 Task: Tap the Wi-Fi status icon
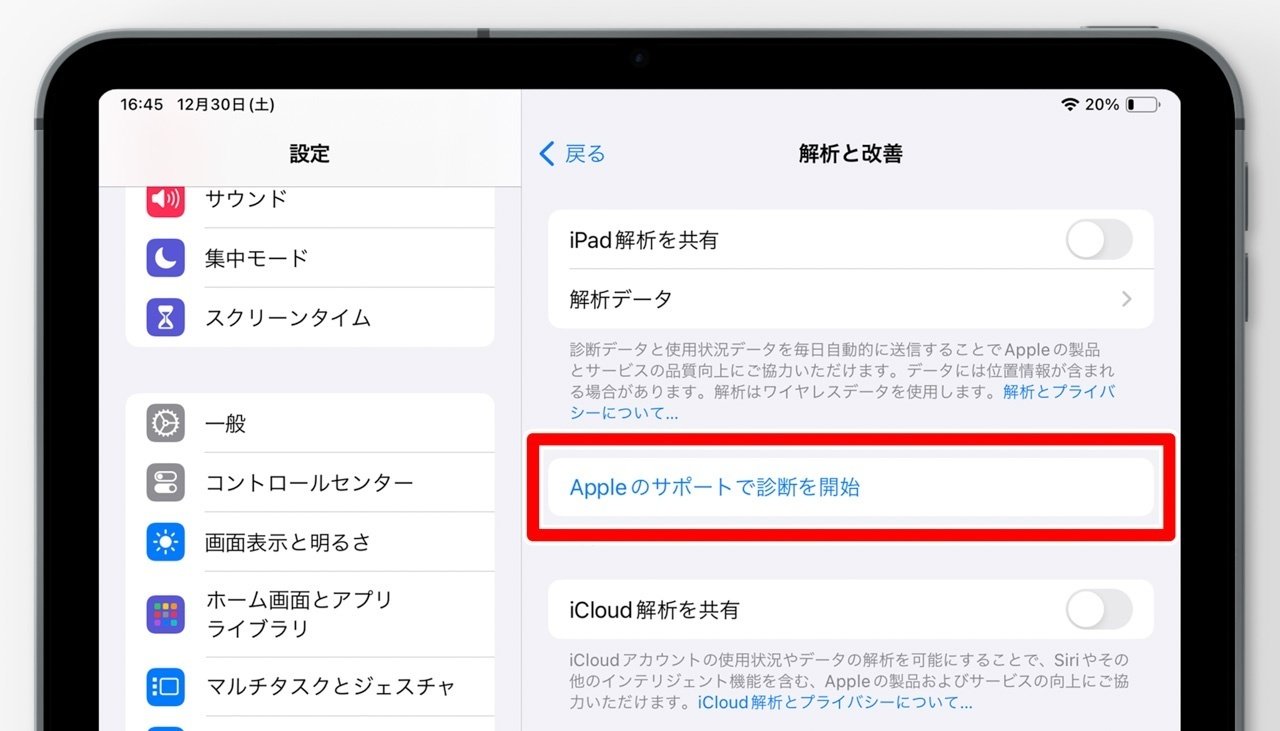tap(1070, 105)
